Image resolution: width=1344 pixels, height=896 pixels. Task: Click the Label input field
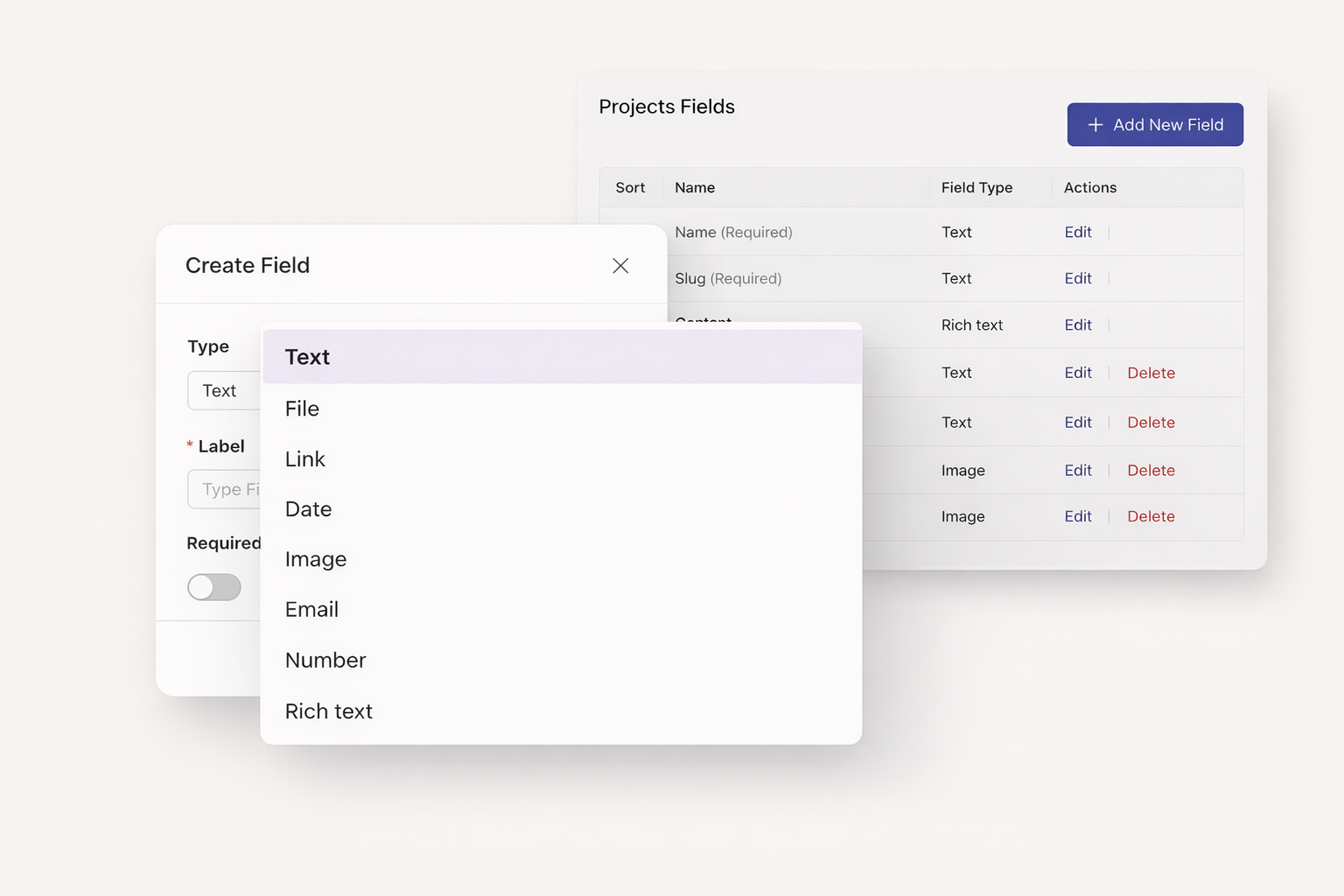pos(225,490)
